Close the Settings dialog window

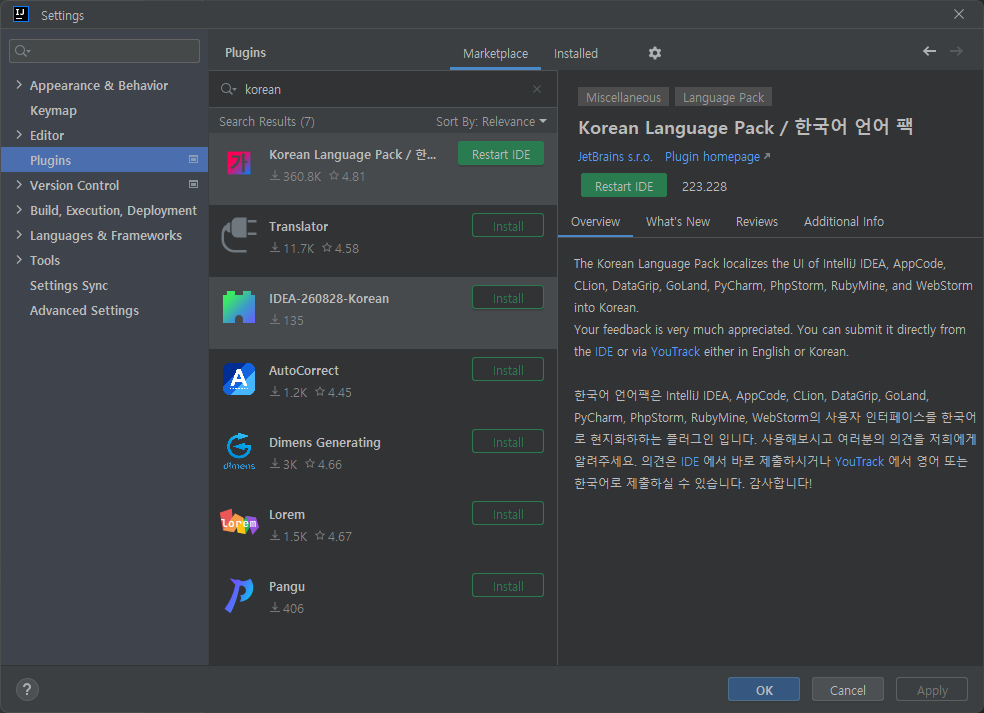pos(959,14)
